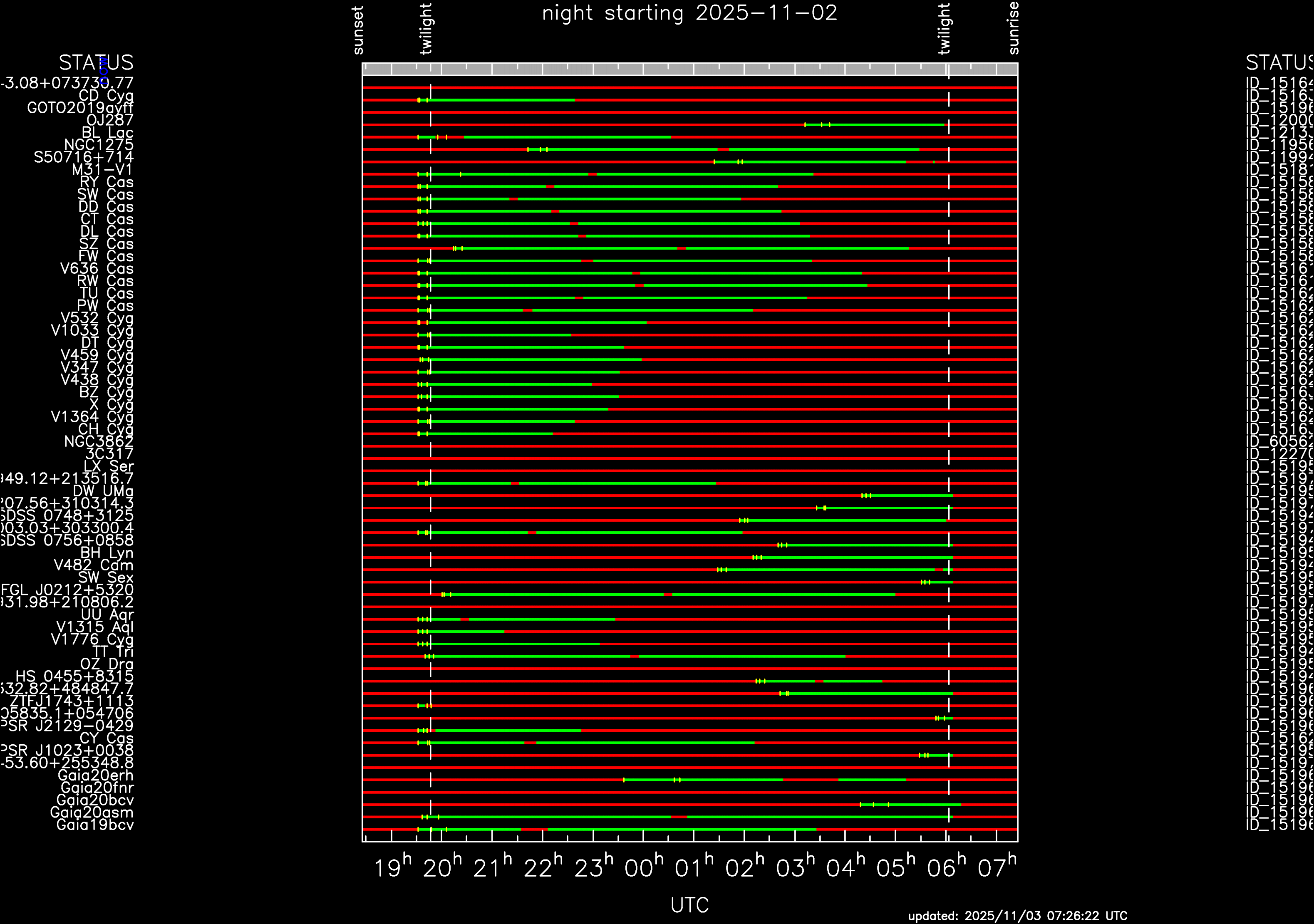
Task: Select the M31-V1 target label
Action: click(x=102, y=170)
